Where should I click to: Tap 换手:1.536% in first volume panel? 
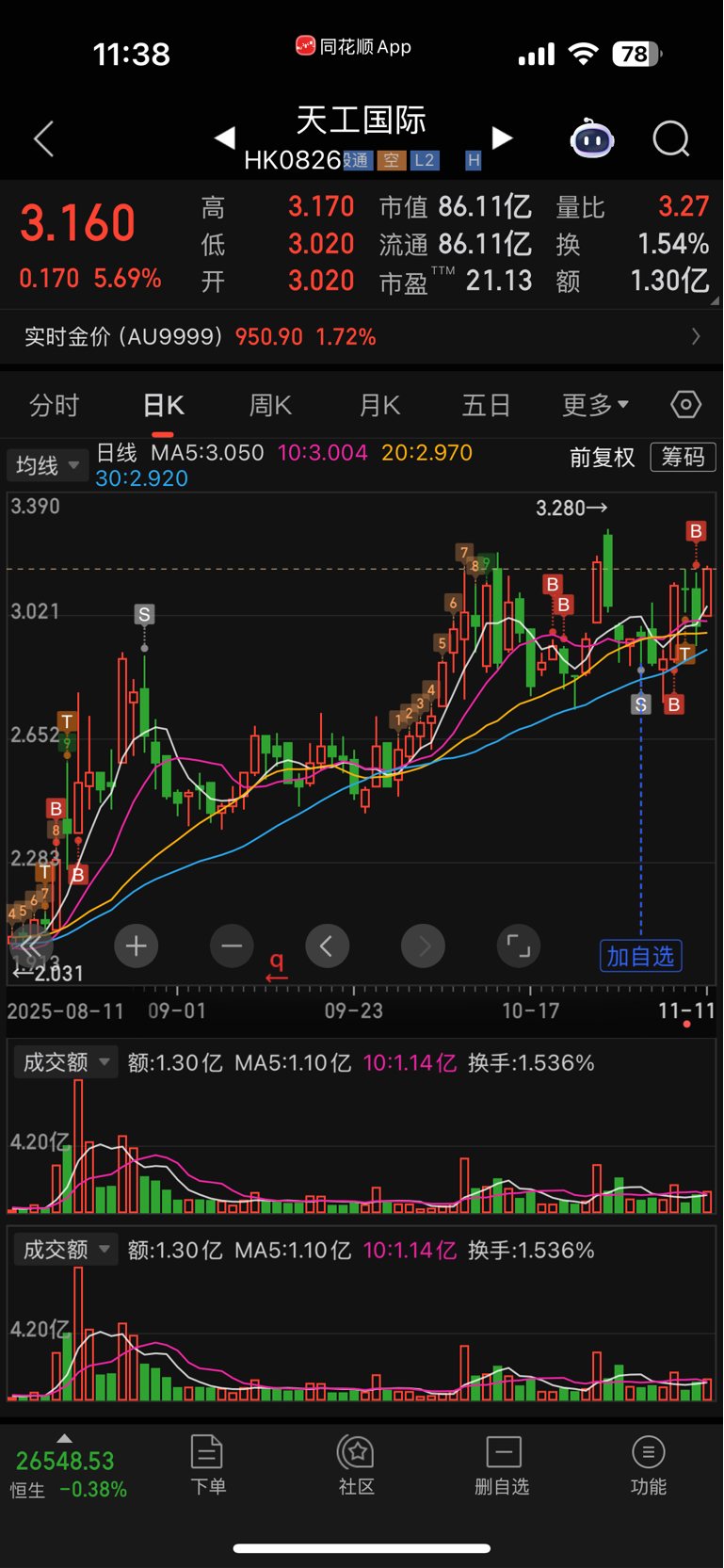click(531, 1063)
